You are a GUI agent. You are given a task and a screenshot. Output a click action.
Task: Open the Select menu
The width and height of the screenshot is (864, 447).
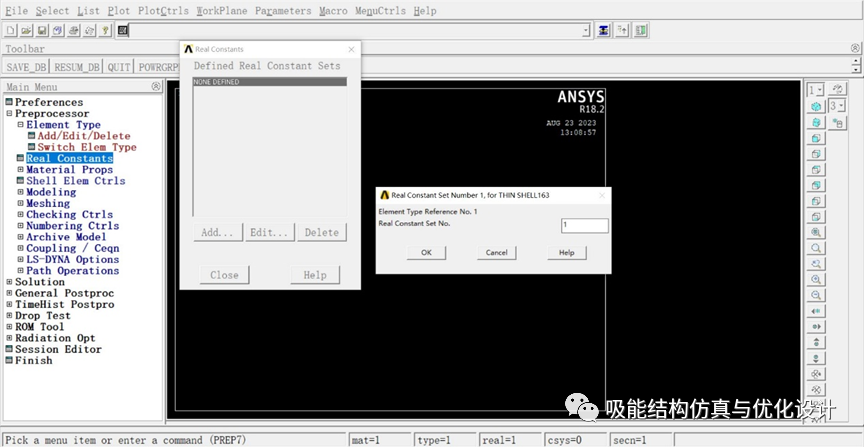click(52, 10)
